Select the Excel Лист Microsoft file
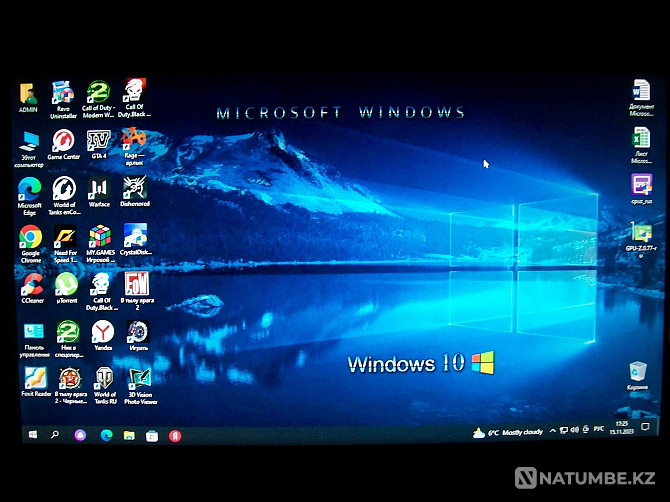This screenshot has height=502, width=670. [641, 146]
